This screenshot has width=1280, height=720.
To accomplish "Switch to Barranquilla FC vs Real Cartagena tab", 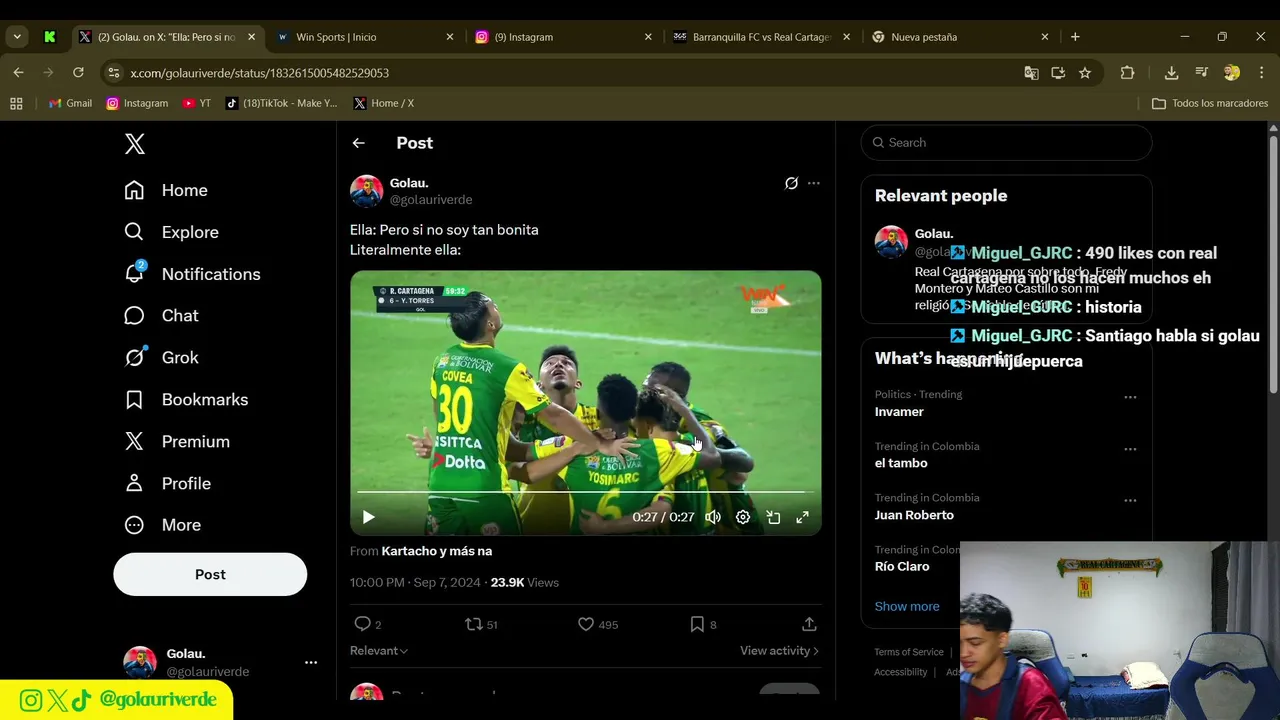I will click(762, 37).
